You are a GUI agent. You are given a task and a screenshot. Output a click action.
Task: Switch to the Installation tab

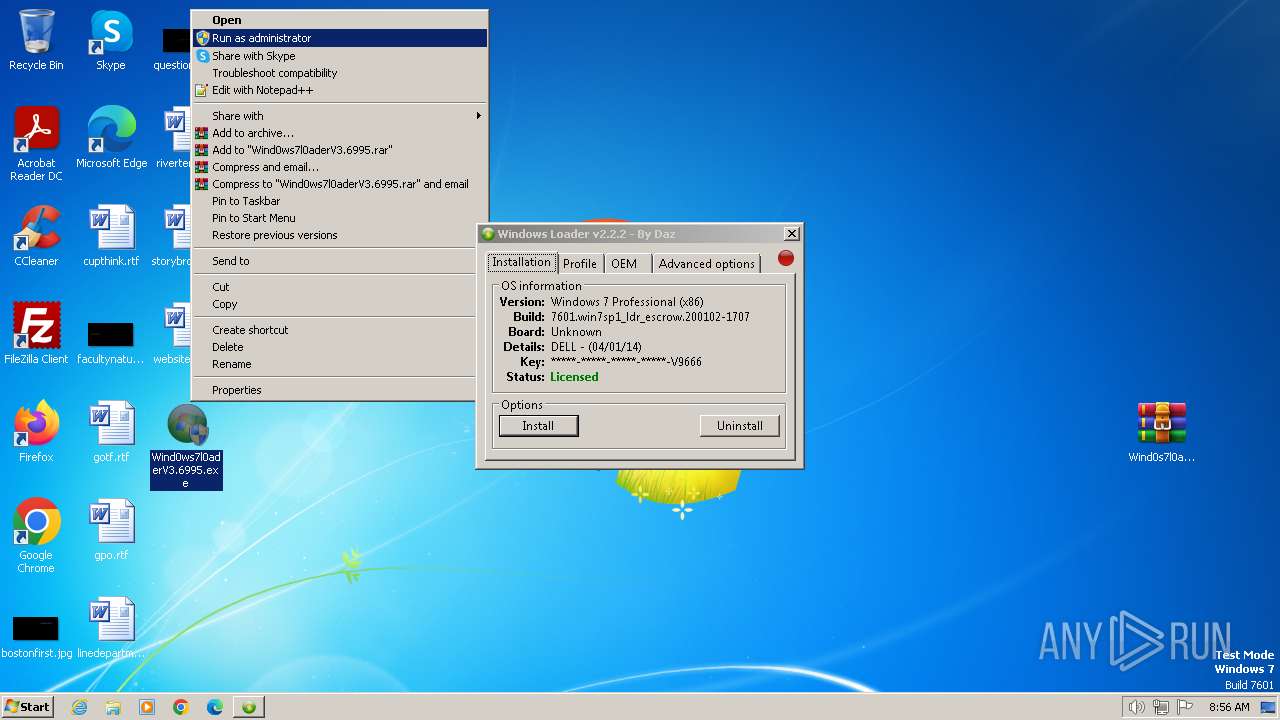tap(521, 262)
